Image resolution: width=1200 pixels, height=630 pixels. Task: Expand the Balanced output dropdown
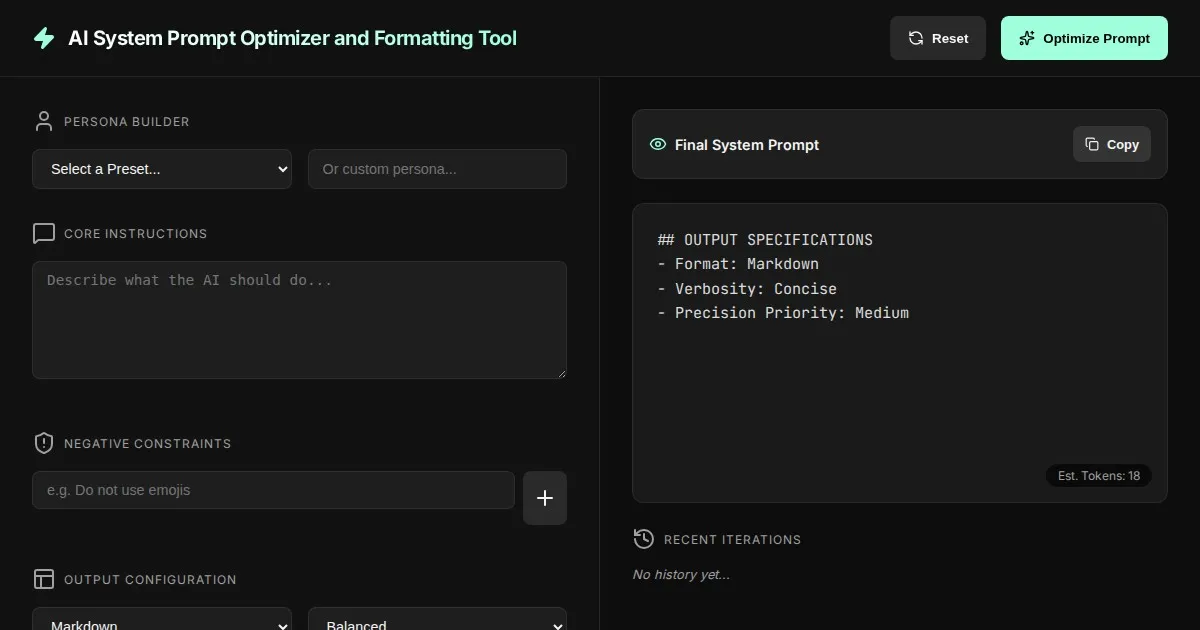click(x=437, y=620)
